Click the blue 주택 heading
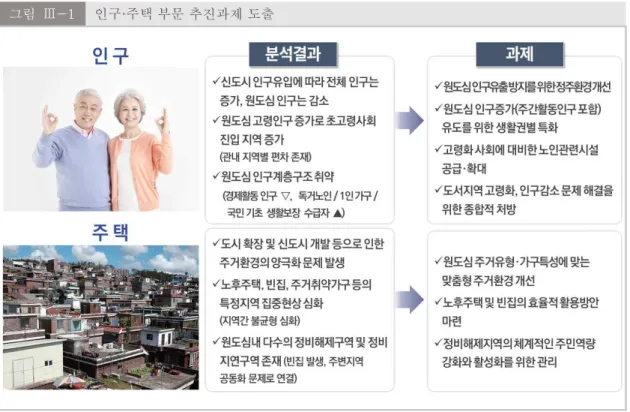The image size is (630, 412). click(x=110, y=233)
